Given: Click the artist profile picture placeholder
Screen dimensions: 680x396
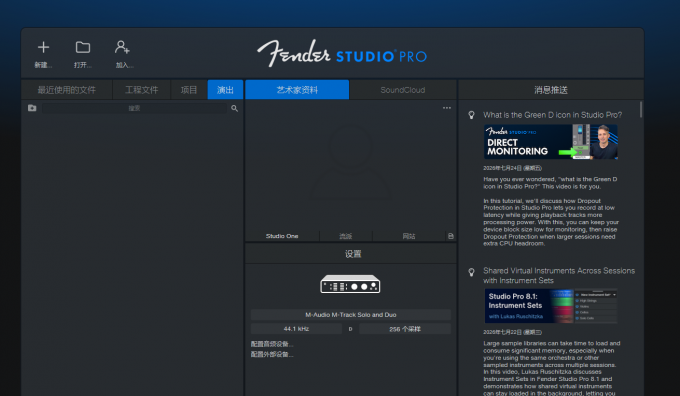Looking at the screenshot, I should 351,161.
